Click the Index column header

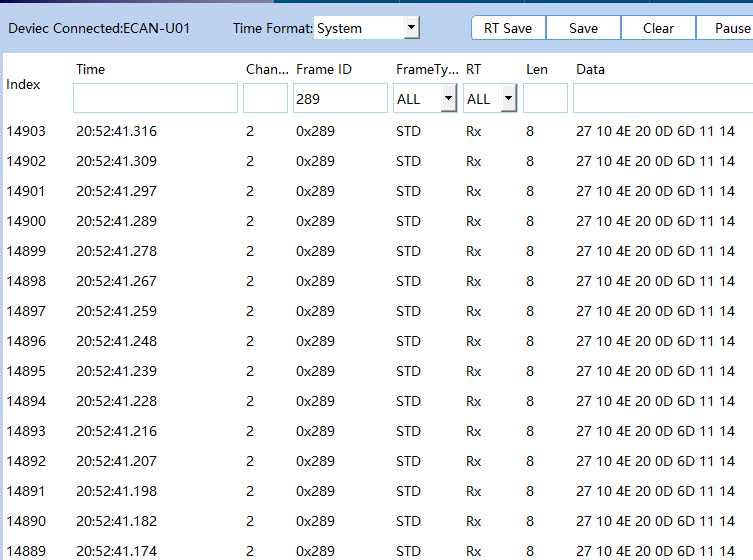(x=24, y=84)
